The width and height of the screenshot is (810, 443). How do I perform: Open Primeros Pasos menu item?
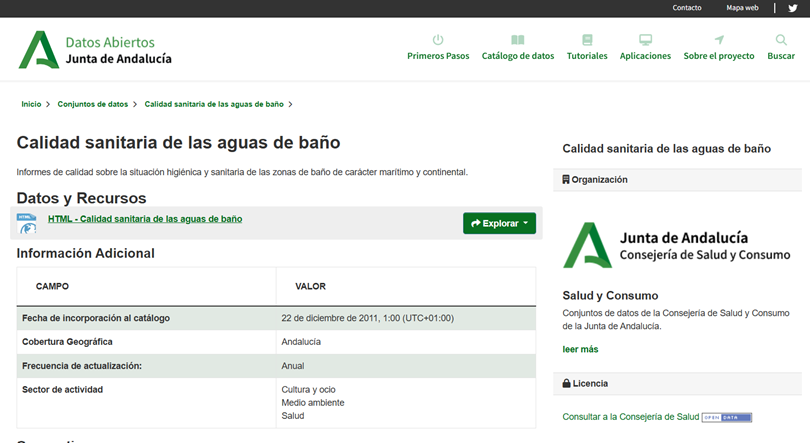[438, 56]
